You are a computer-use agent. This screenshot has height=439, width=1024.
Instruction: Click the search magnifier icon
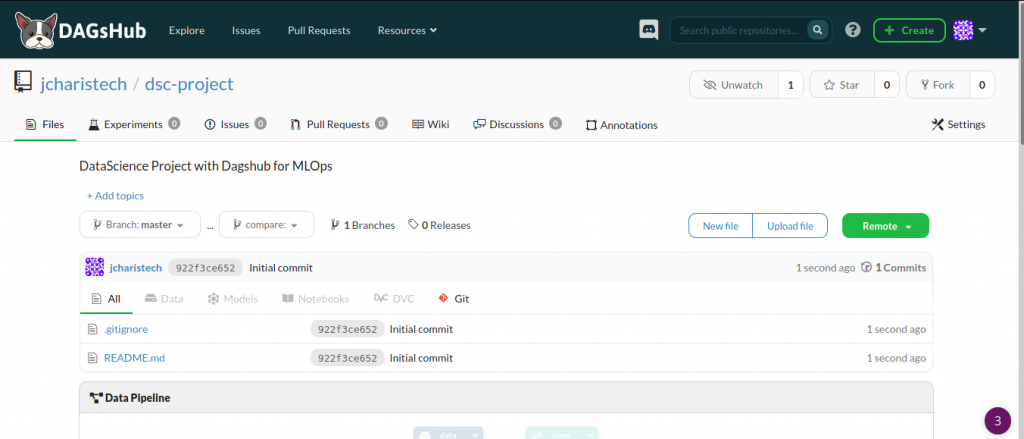[x=817, y=30]
